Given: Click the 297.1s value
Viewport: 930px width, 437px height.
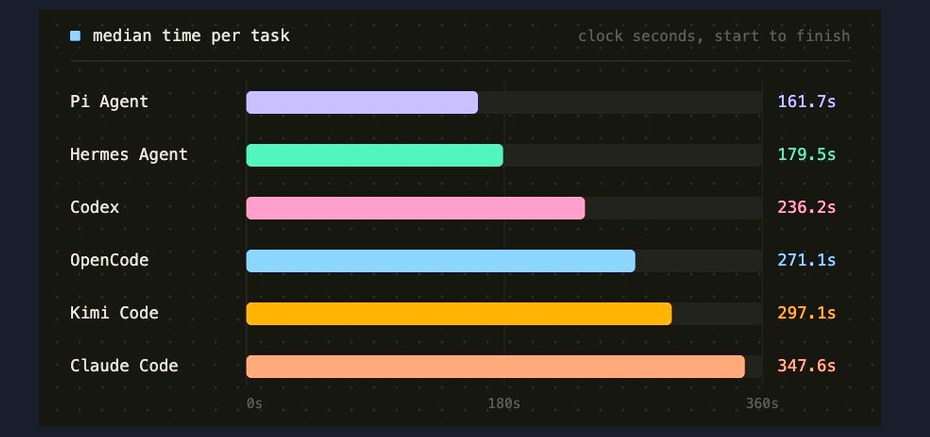Looking at the screenshot, I should [x=806, y=313].
